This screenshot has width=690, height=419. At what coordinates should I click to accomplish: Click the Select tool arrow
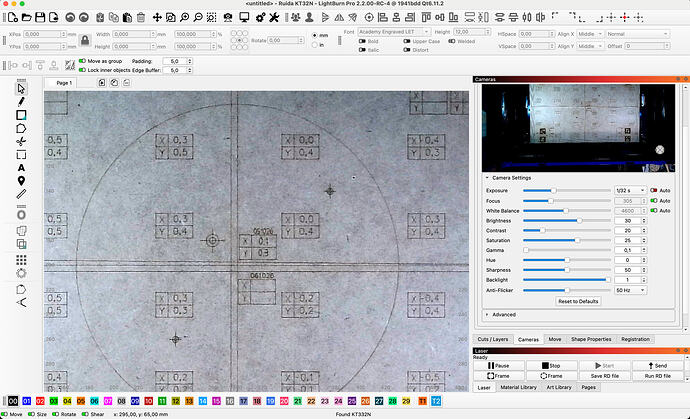click(x=21, y=89)
